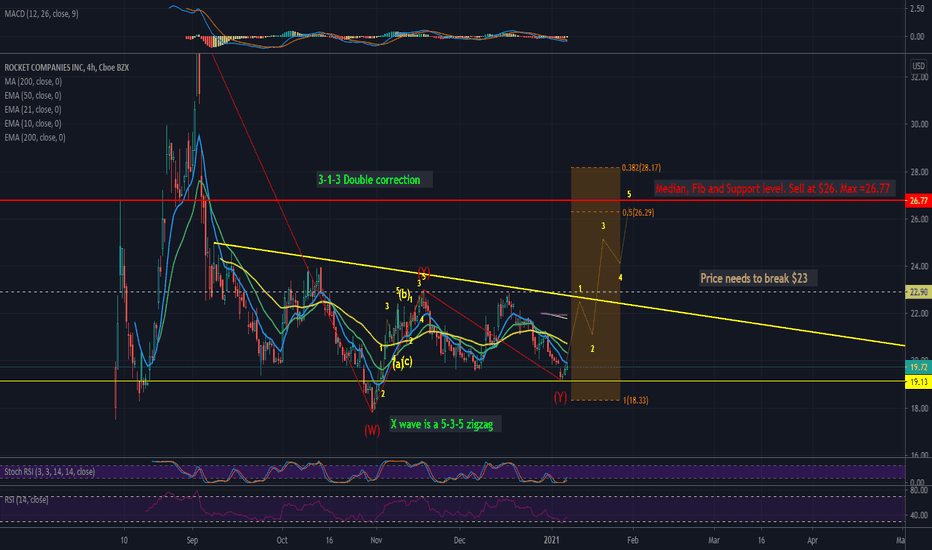Click the Oct label on time axis
The height and width of the screenshot is (550, 932).
(x=282, y=540)
